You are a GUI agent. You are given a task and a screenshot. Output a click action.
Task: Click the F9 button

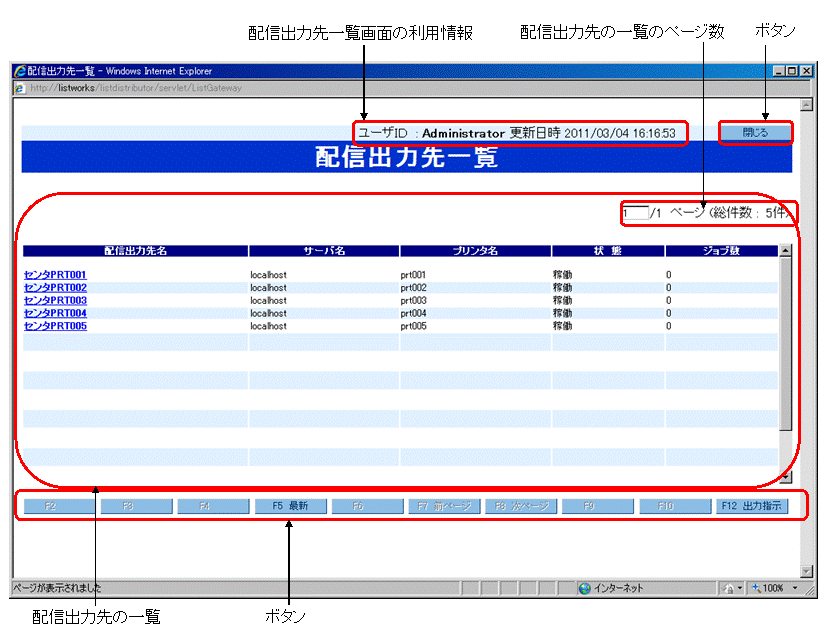(598, 506)
